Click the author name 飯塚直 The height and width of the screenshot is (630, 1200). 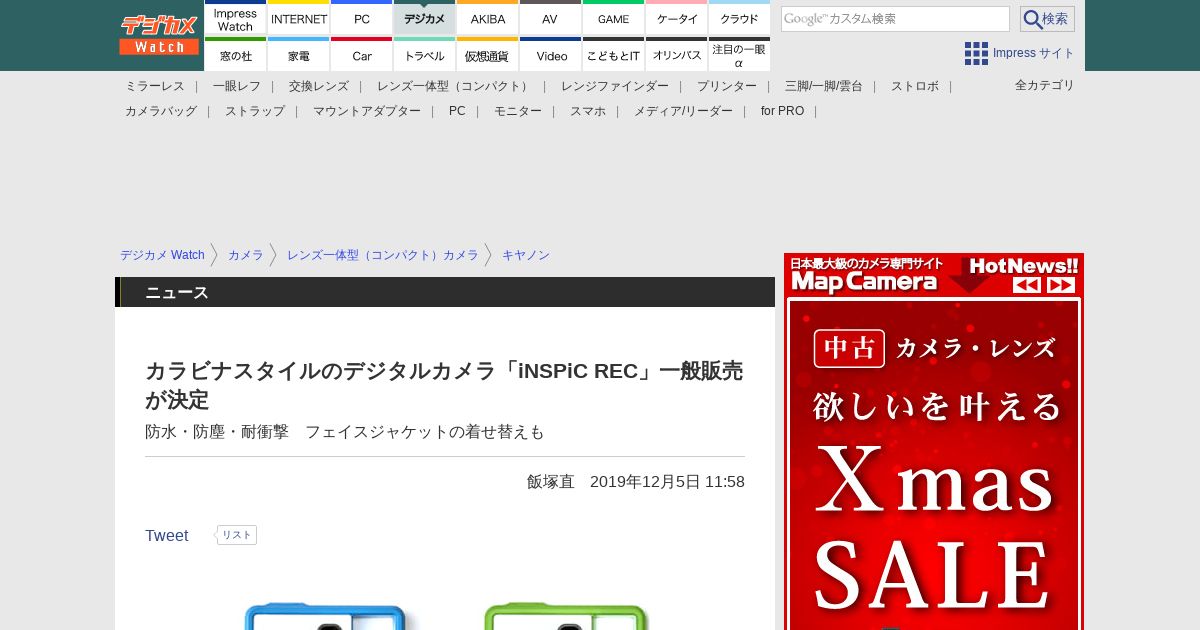coord(551,482)
